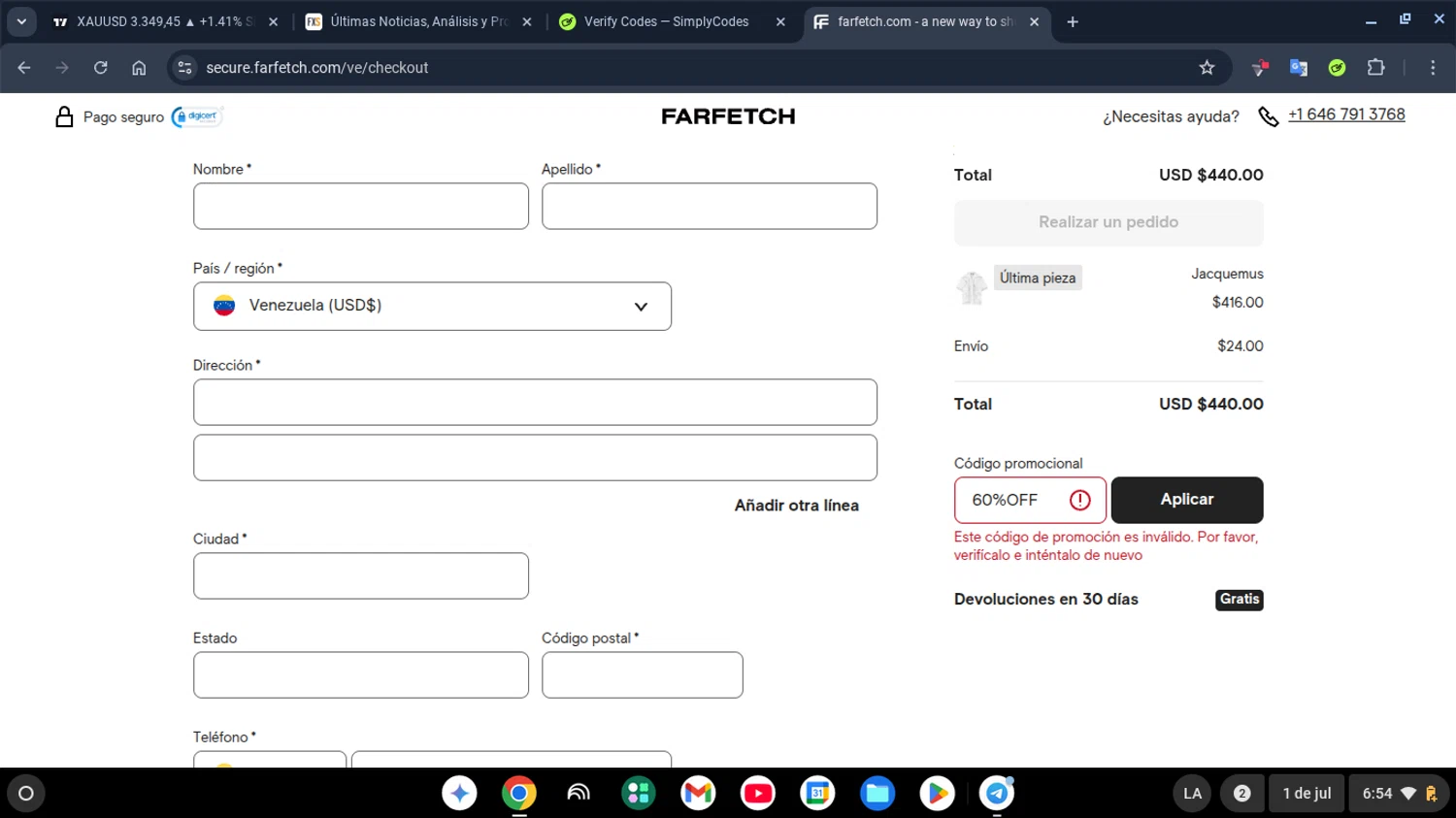Click the Venezuela flag icon

224,306
